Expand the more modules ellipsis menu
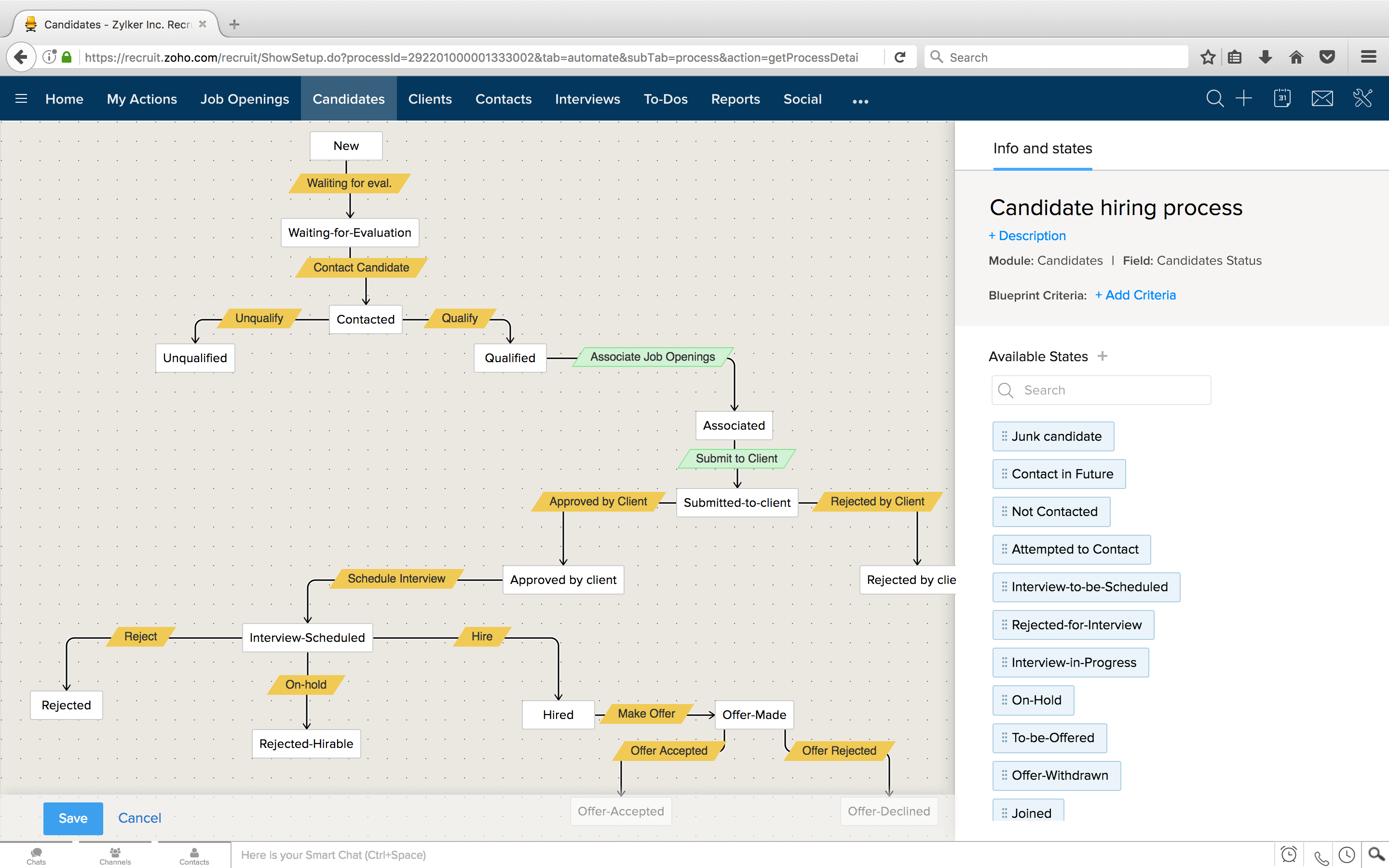1389x868 pixels. pos(860,101)
